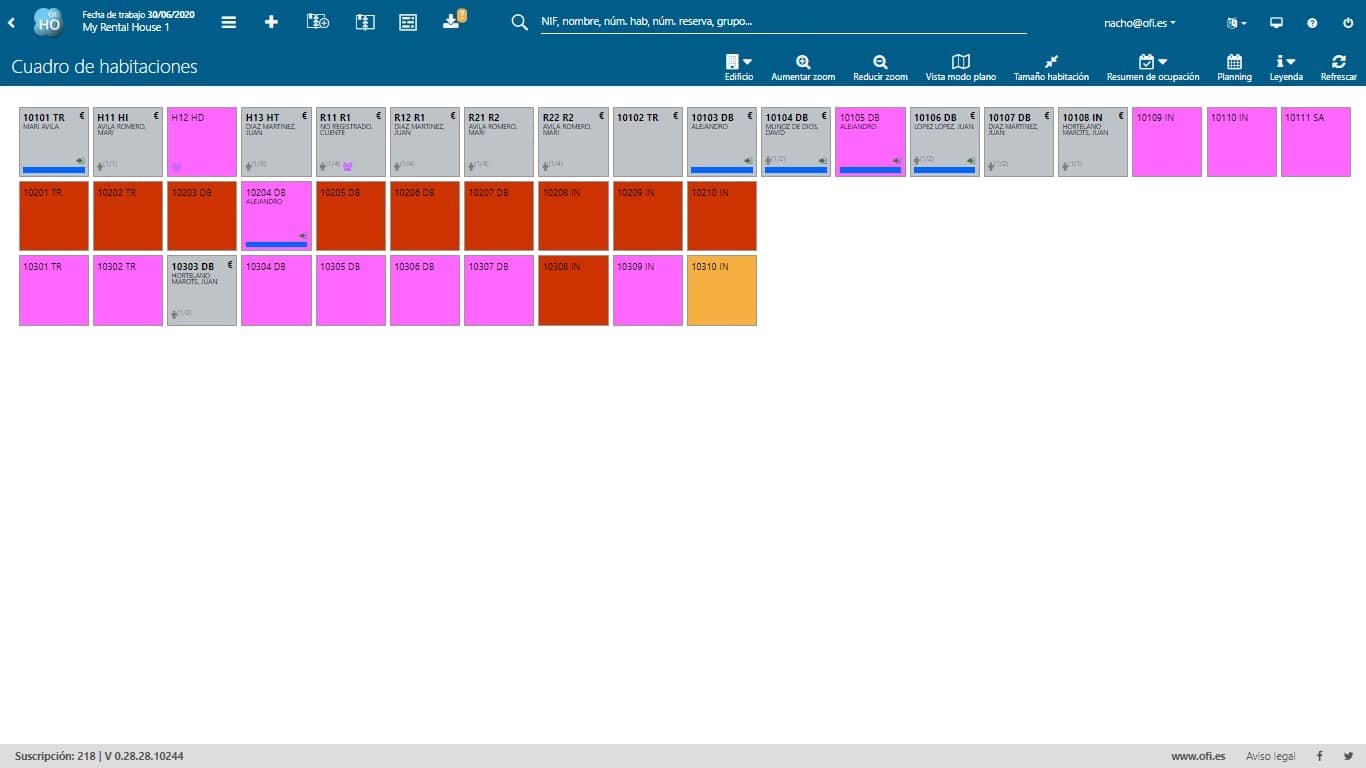The height and width of the screenshot is (768, 1366).
Task: Visit the www.ofi.es link
Action: [x=1197, y=756]
